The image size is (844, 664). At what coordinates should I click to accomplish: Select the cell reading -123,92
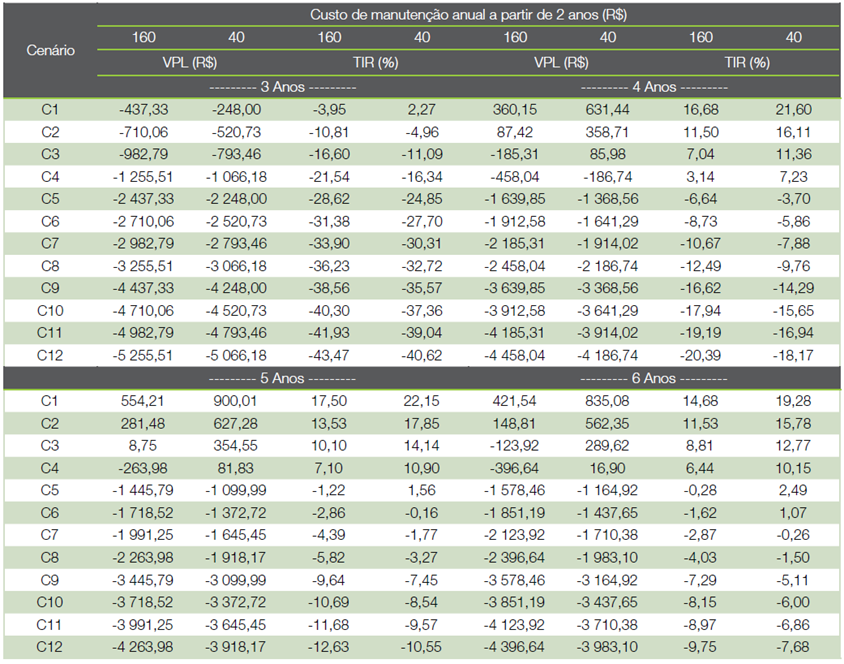click(515, 446)
